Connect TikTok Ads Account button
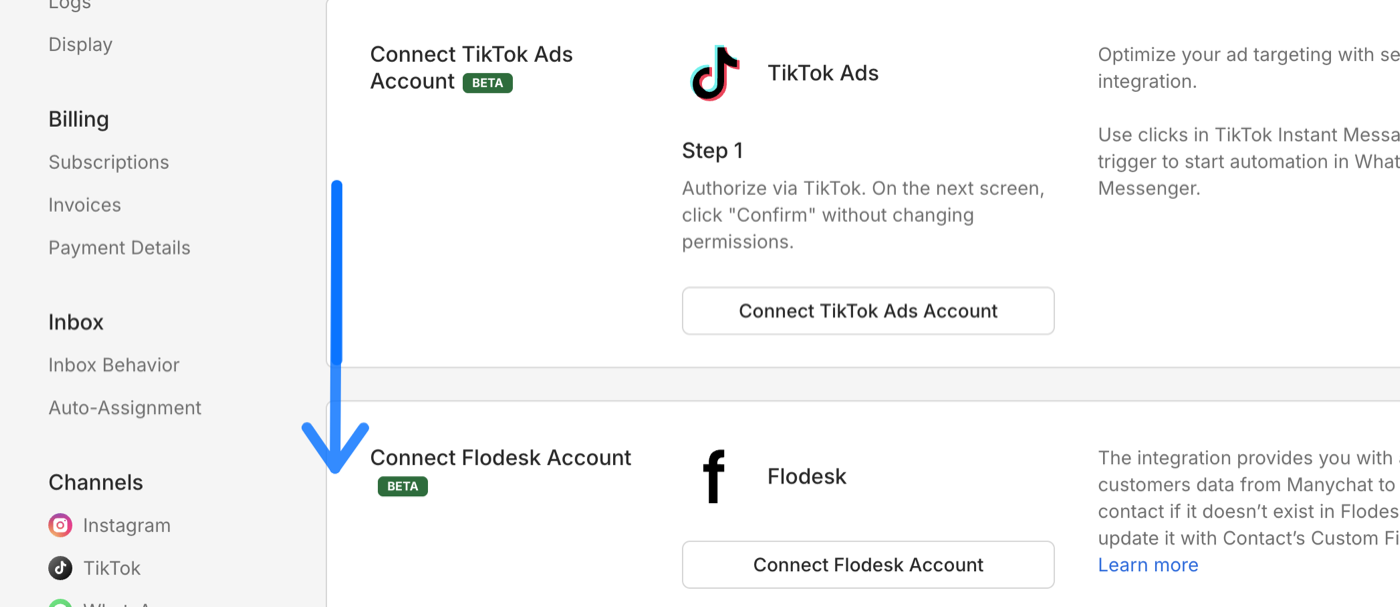Viewport: 1400px width, 607px height. pos(868,311)
